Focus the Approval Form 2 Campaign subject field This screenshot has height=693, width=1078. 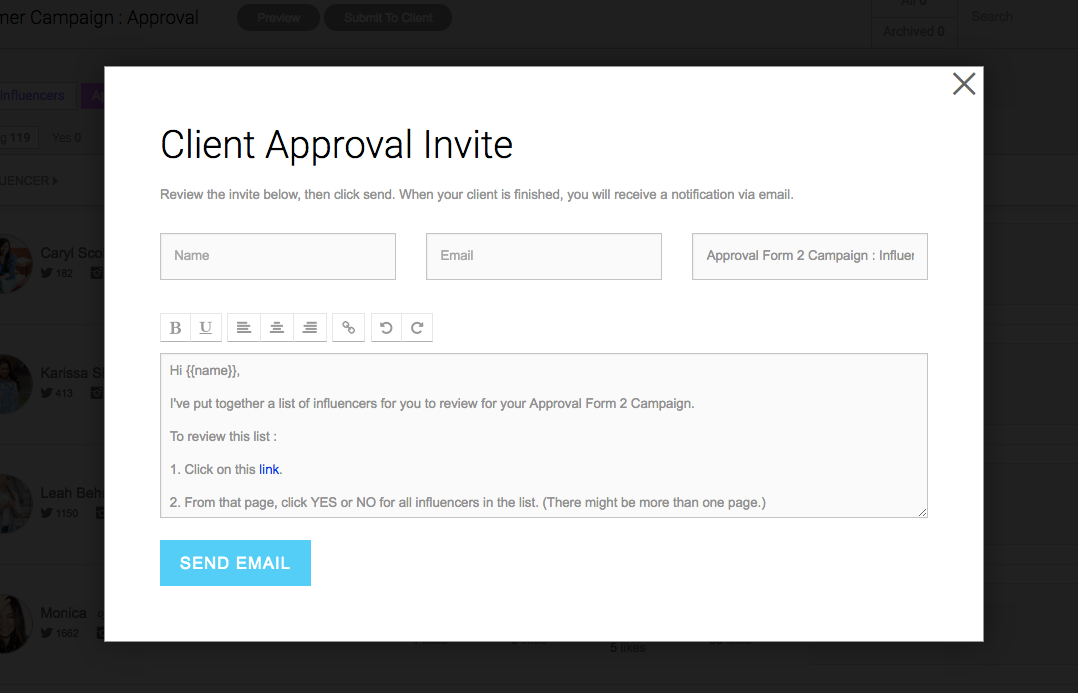coord(810,256)
